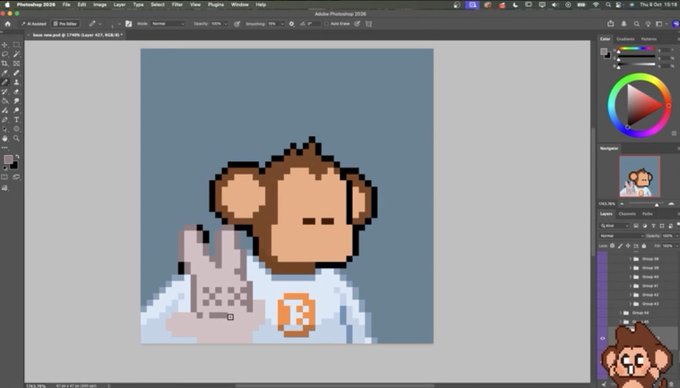The height and width of the screenshot is (388, 680).
Task: Select the Eyedropper tool
Action: (x=5, y=73)
